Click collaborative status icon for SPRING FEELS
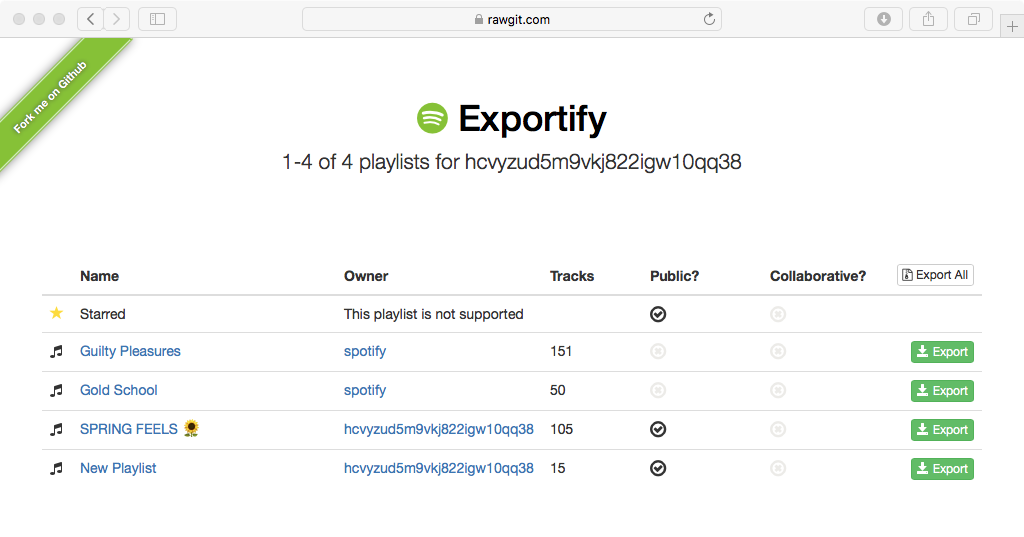Viewport: 1024px width, 537px height. (x=778, y=429)
